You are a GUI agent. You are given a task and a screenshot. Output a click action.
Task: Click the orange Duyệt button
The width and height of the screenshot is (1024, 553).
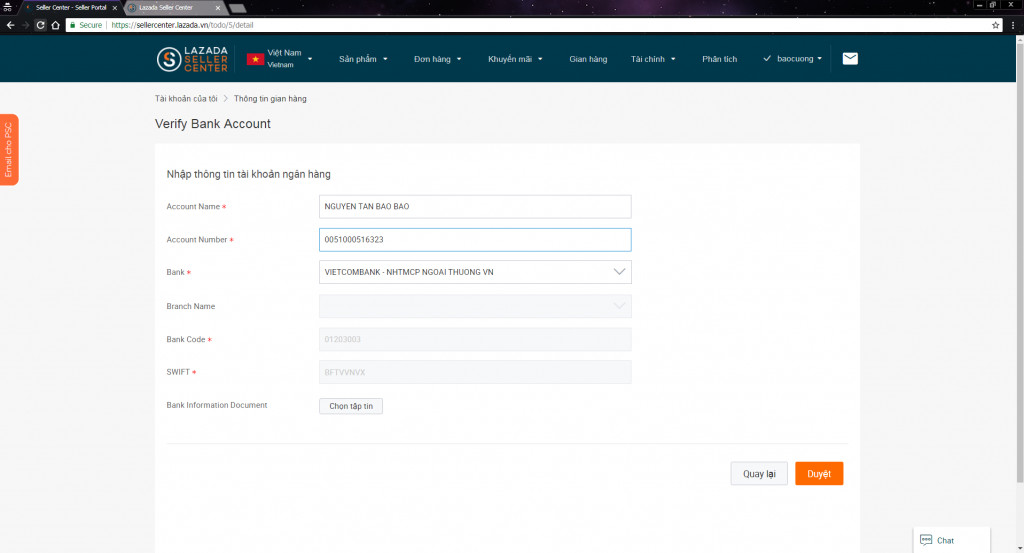tap(819, 474)
